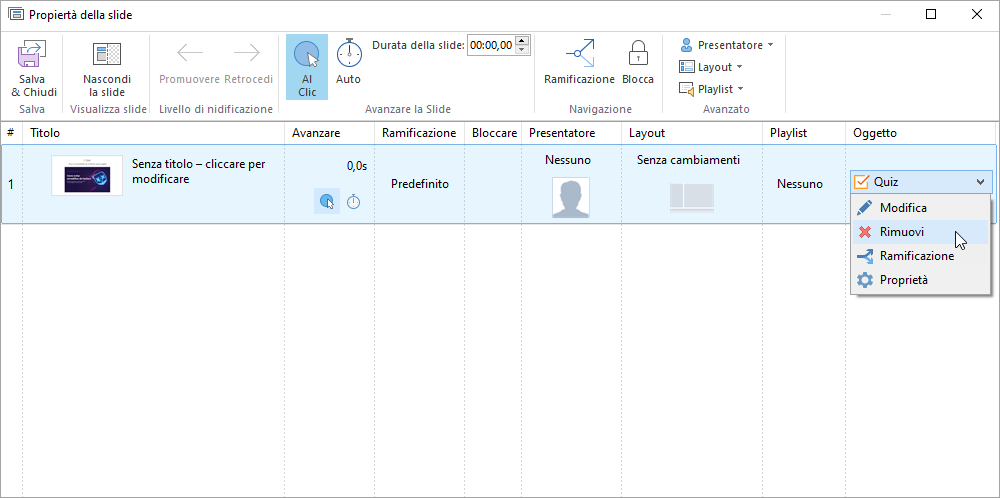Click the slide thumbnail preview
The width and height of the screenshot is (1000, 498).
coord(87,175)
